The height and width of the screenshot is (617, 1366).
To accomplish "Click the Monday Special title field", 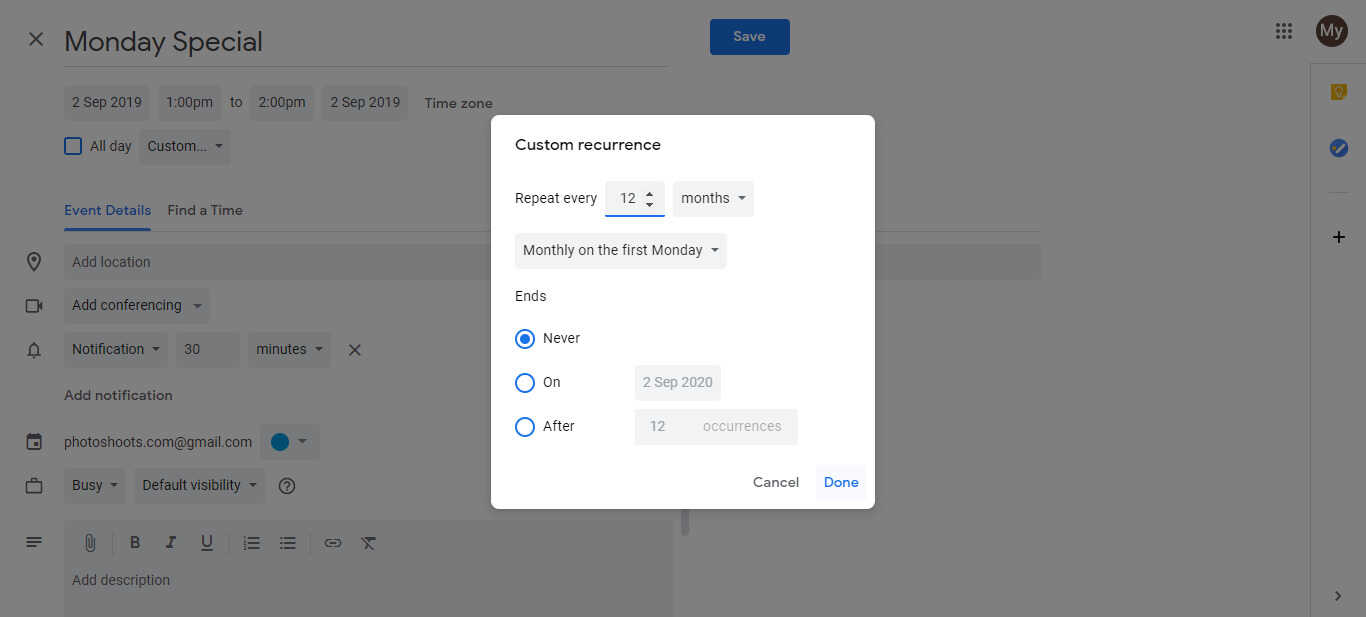I will tap(366, 42).
